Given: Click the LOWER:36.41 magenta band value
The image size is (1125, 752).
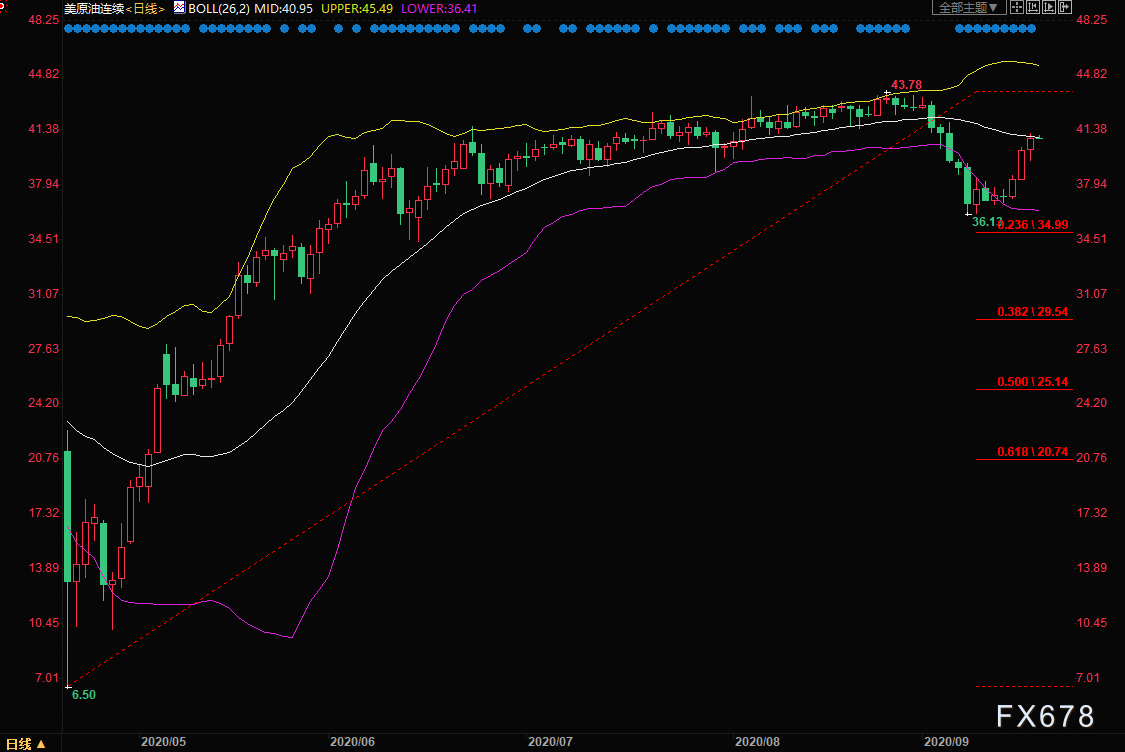Looking at the screenshot, I should 439,9.
